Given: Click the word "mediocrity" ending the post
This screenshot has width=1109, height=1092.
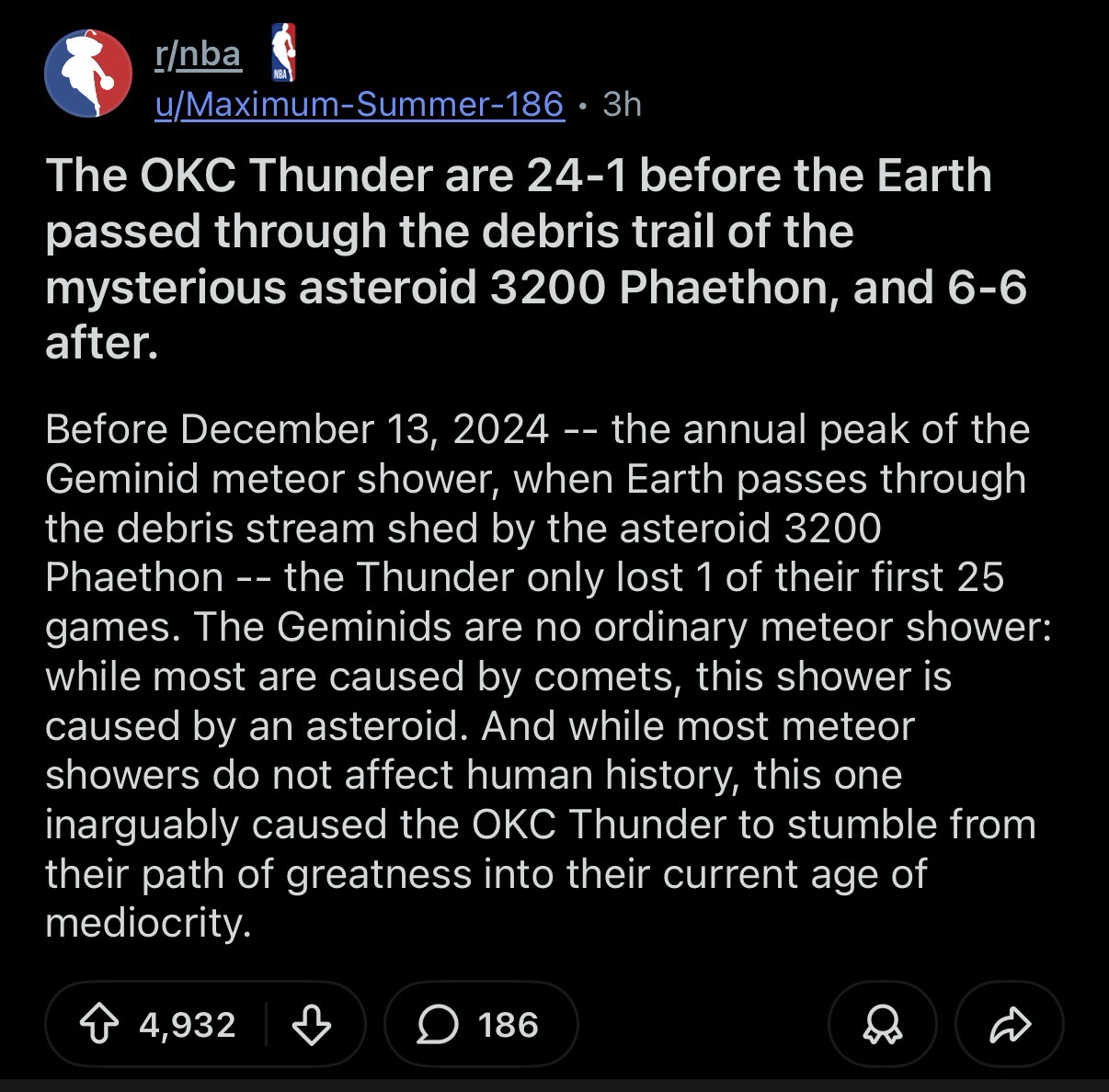Looking at the screenshot, I should 147,923.
